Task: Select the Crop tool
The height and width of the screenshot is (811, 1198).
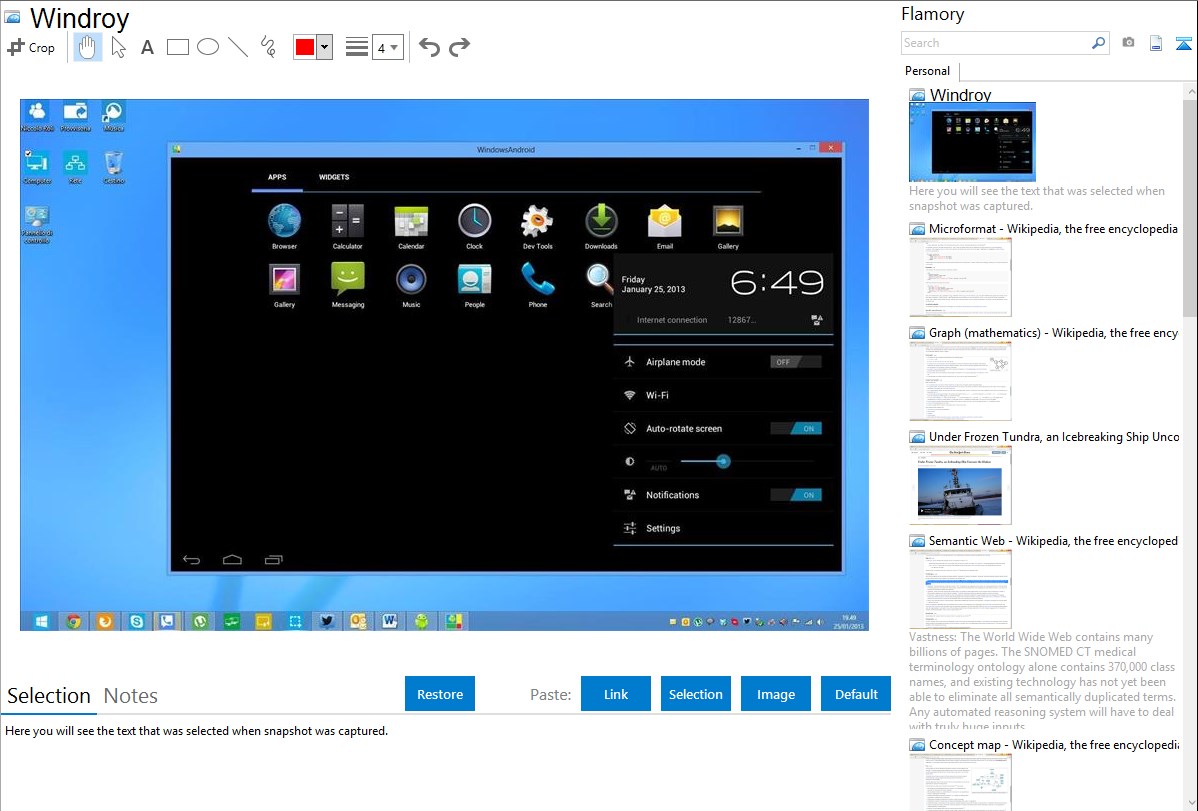Action: [x=31, y=47]
